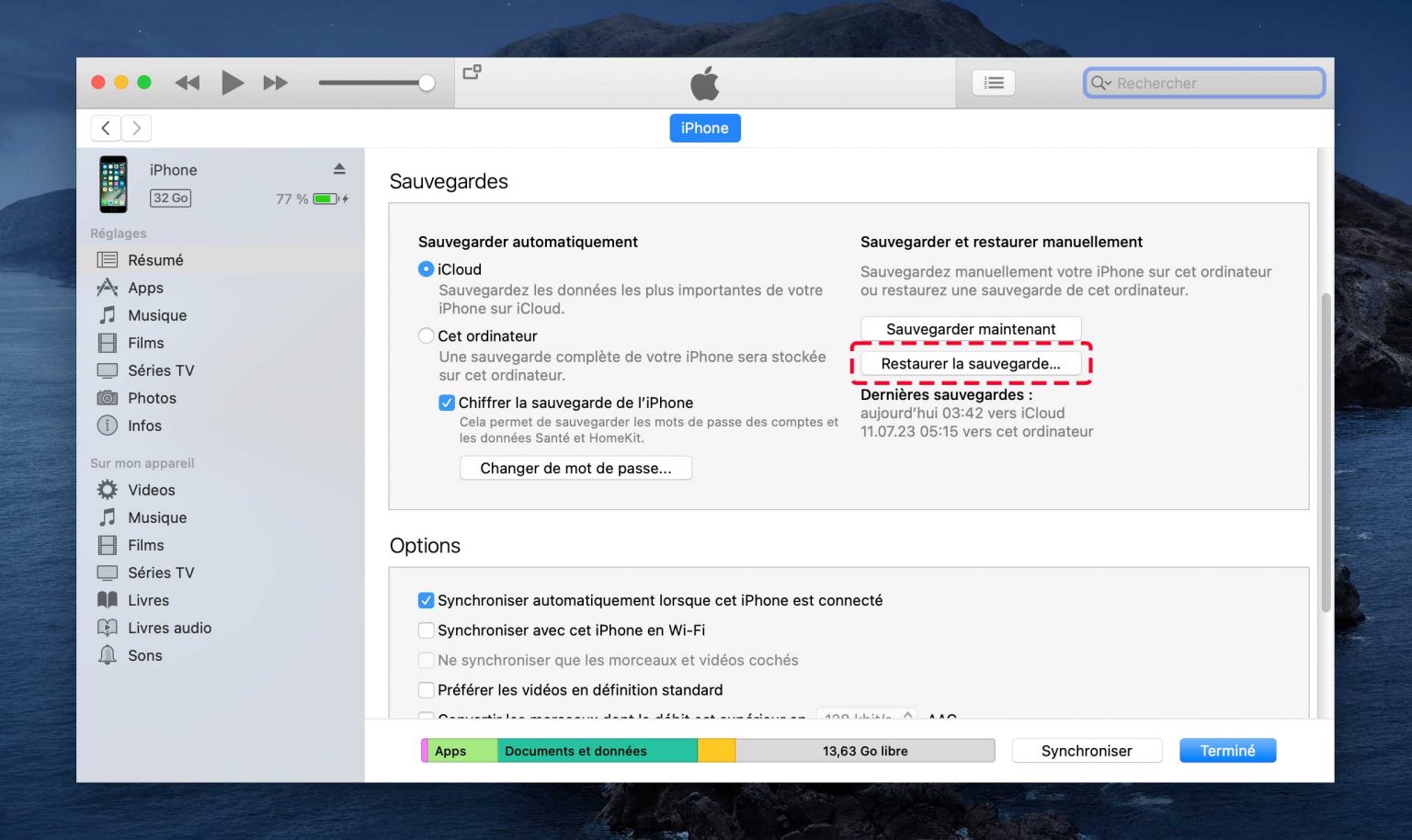Click Musique note icon under Sur mon appareil

coord(108,517)
